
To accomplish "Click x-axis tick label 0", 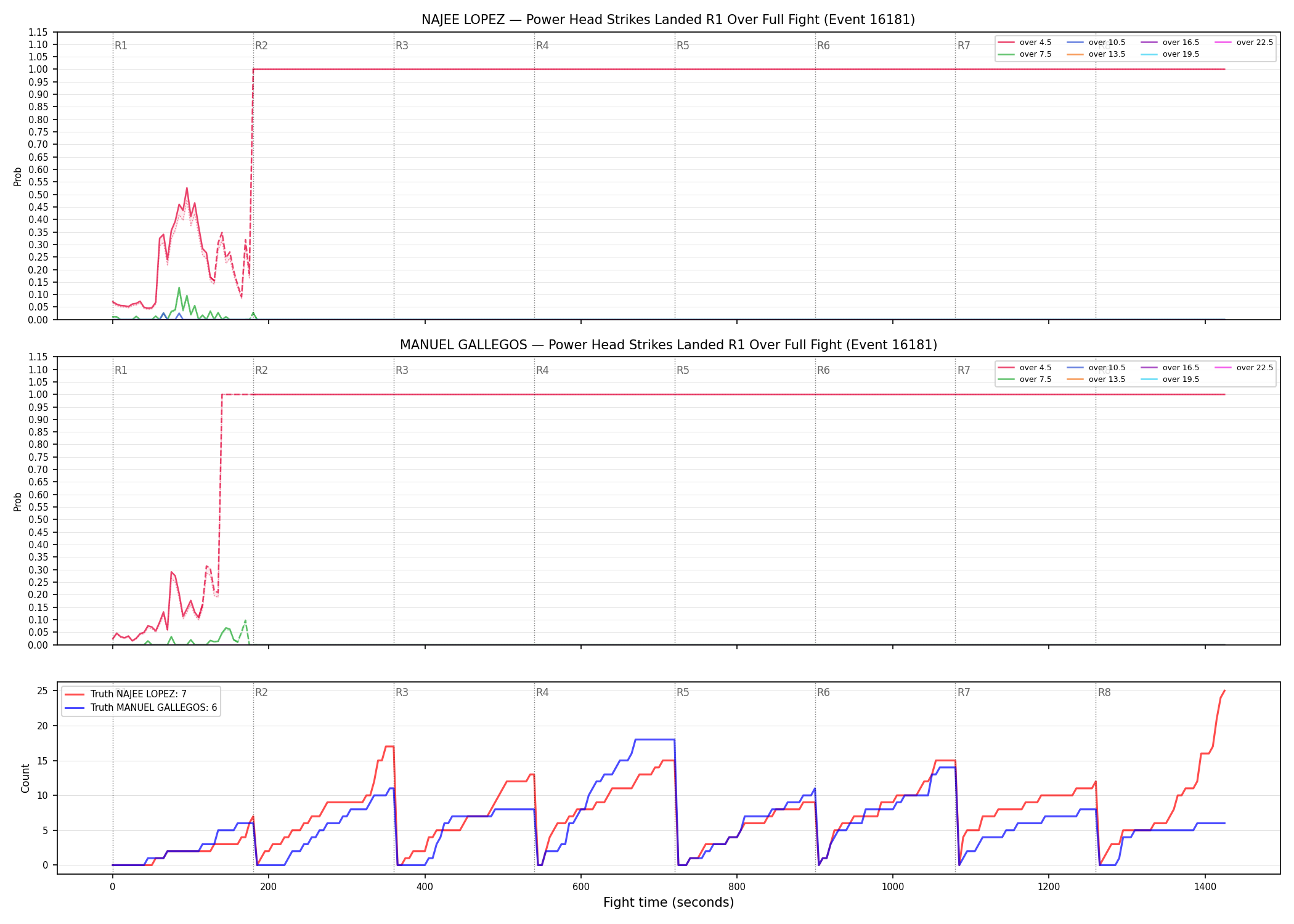I will coord(112,887).
